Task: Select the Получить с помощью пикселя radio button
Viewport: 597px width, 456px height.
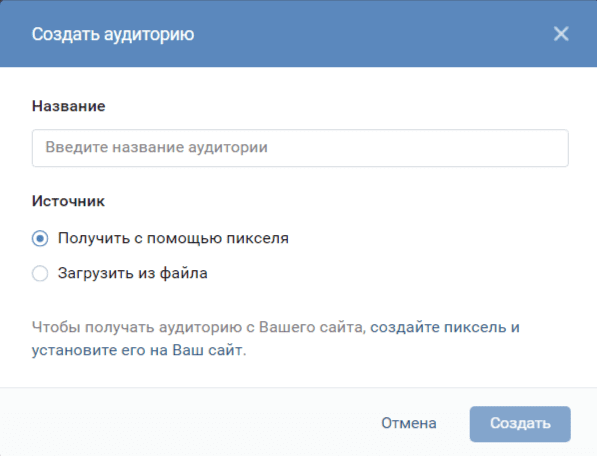Action: 40,239
